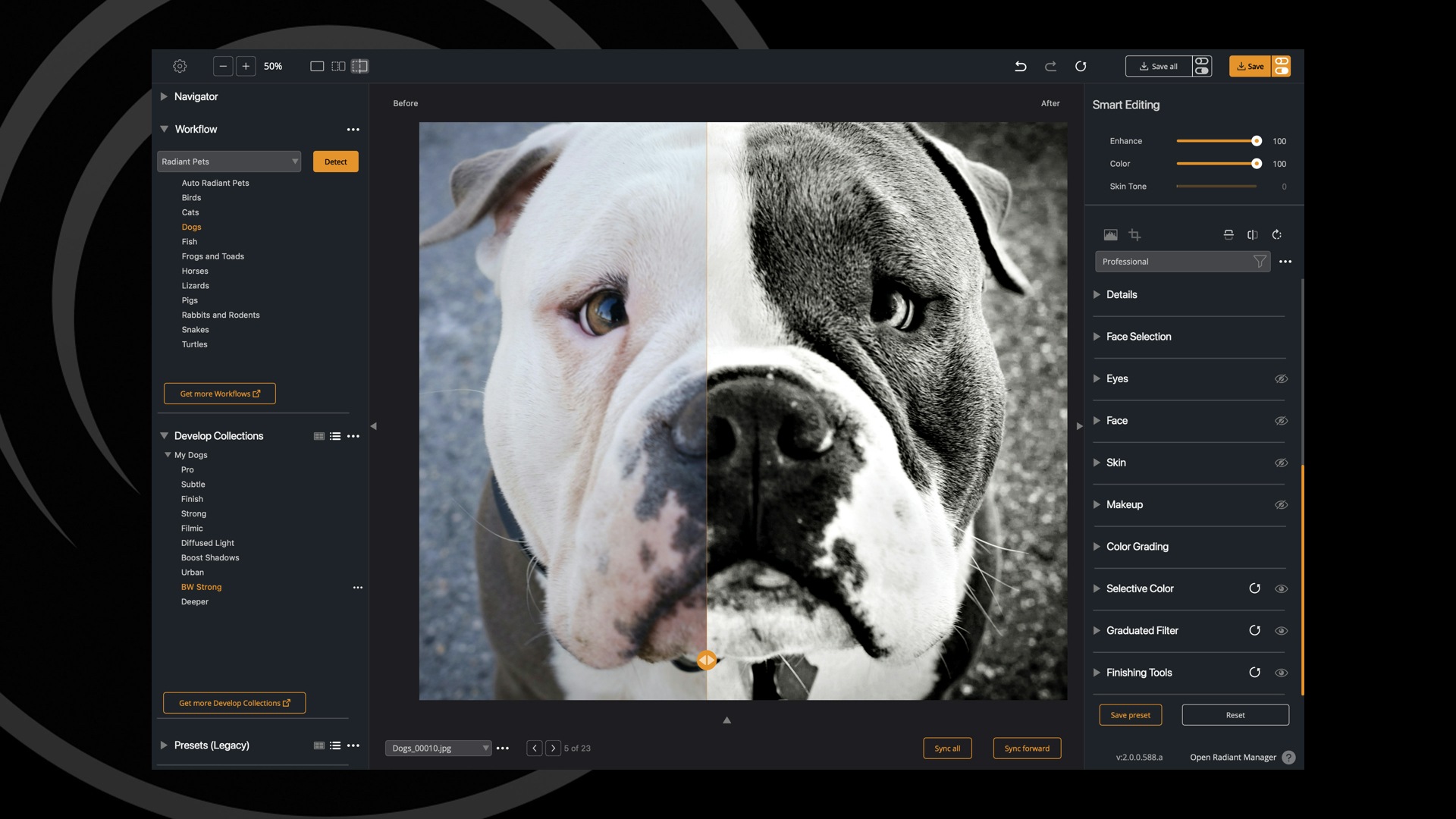
Task: Switch to side-by-side compare view
Action: click(338, 66)
